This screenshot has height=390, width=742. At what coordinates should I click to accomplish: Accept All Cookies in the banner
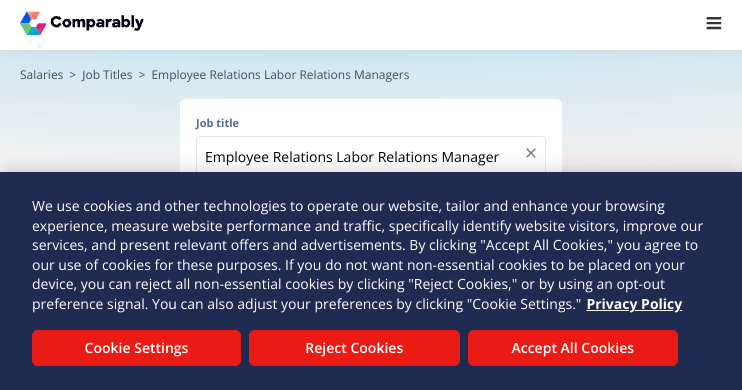[573, 348]
